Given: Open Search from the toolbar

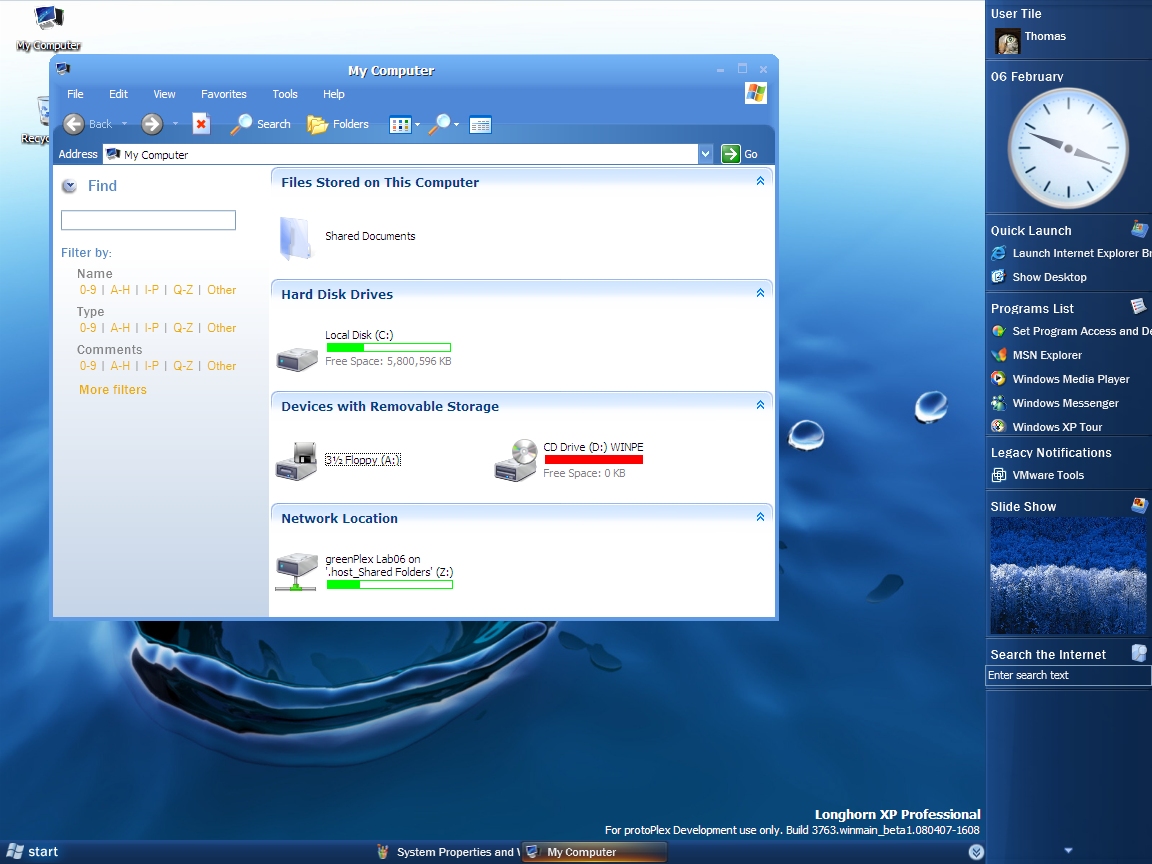Looking at the screenshot, I should point(261,124).
